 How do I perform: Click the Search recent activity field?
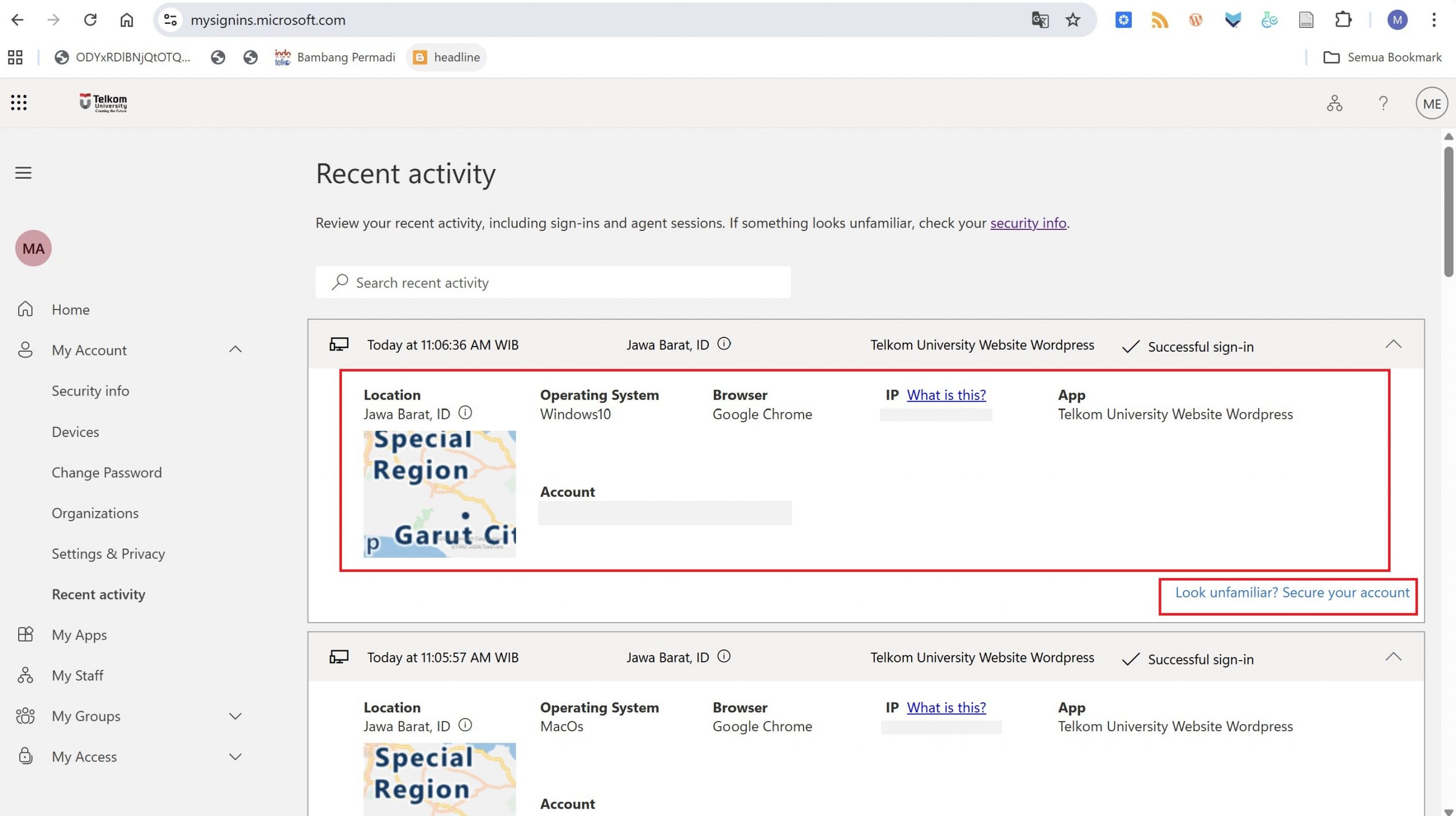(553, 282)
